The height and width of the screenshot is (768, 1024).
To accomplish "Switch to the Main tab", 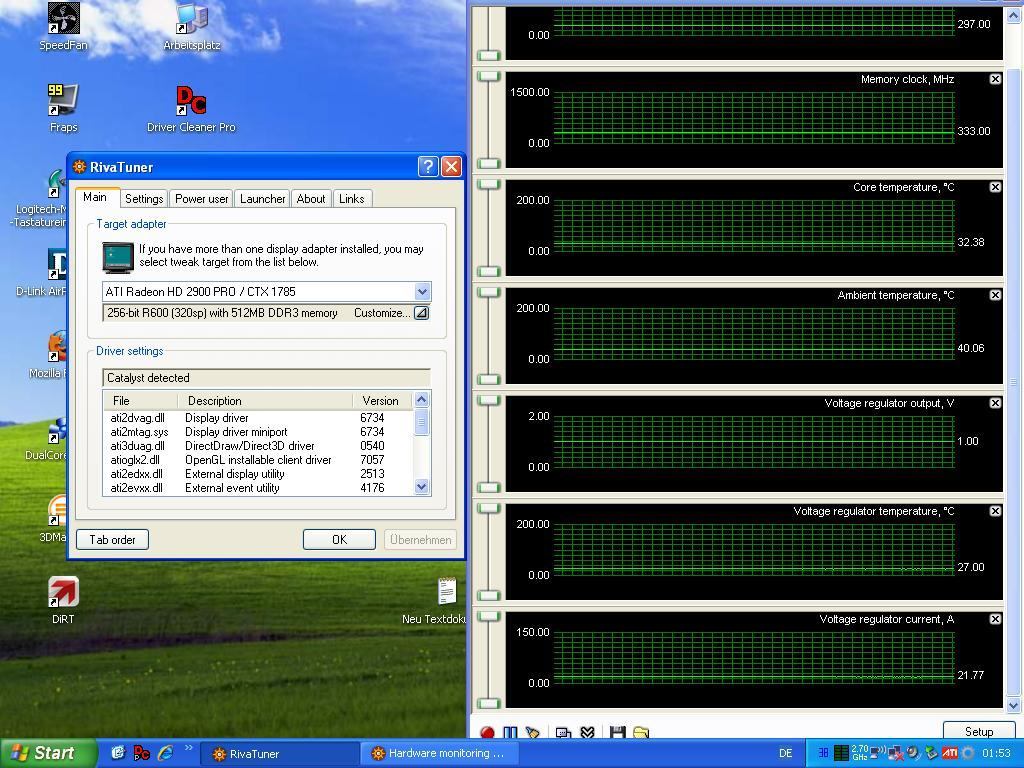I will (95, 197).
